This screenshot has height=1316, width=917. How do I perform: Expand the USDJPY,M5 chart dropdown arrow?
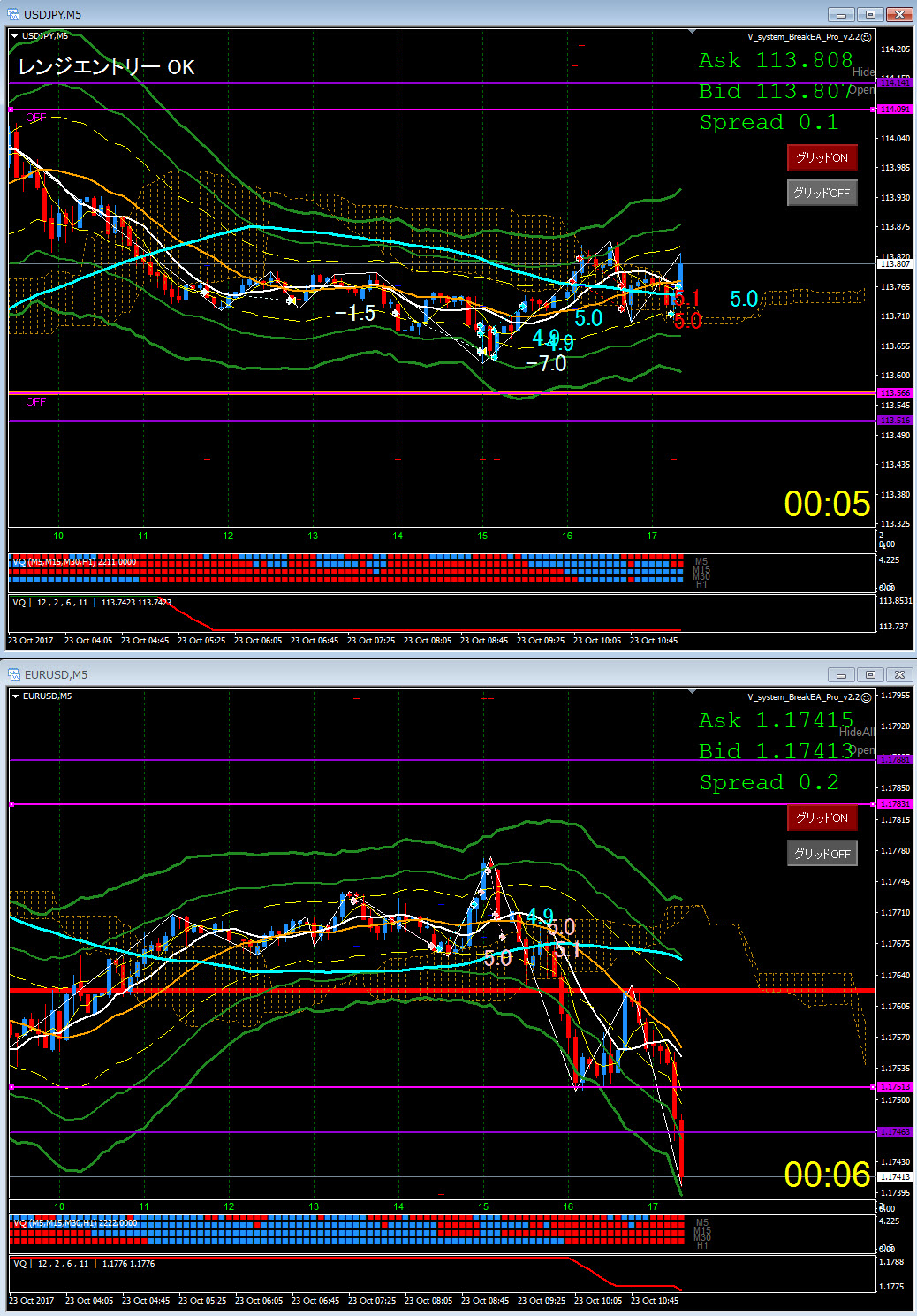(x=15, y=36)
